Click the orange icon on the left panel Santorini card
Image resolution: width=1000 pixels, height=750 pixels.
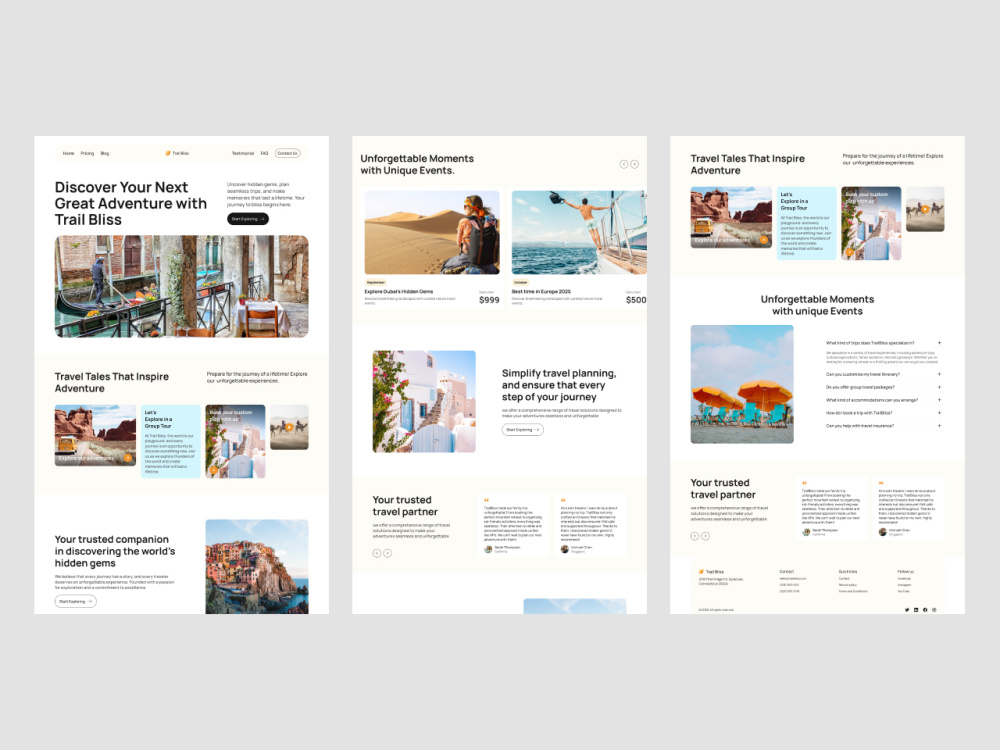tap(214, 471)
